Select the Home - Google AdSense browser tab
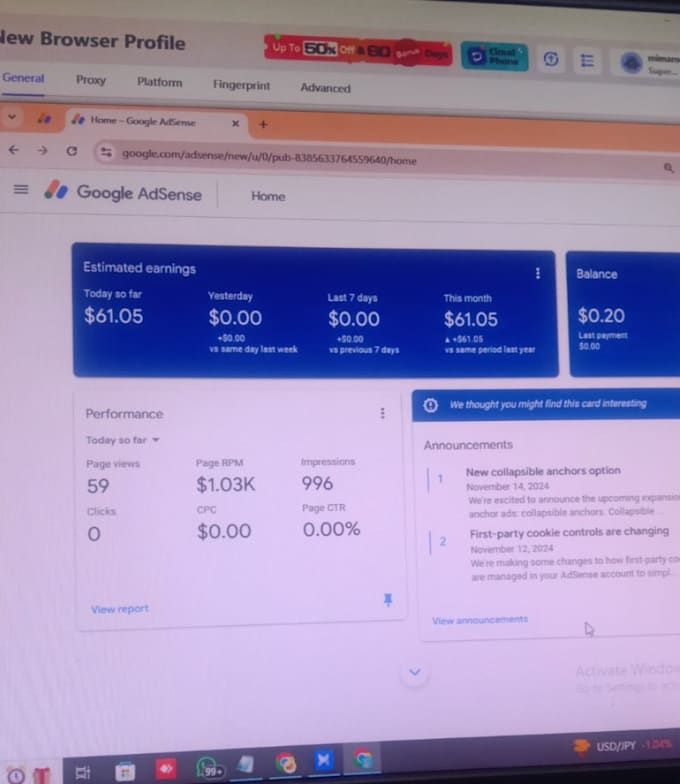This screenshot has height=784, width=680. pos(155,121)
